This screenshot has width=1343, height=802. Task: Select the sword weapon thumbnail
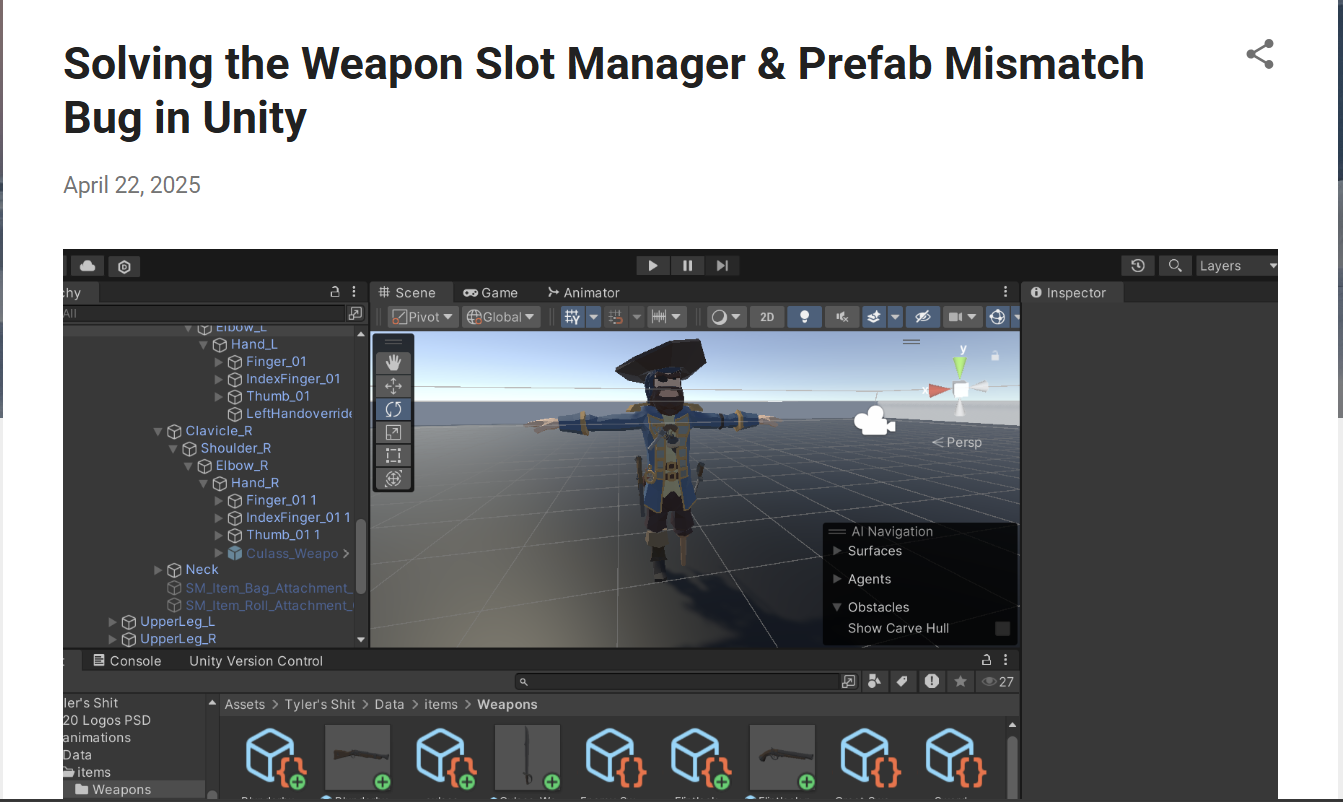(x=527, y=758)
